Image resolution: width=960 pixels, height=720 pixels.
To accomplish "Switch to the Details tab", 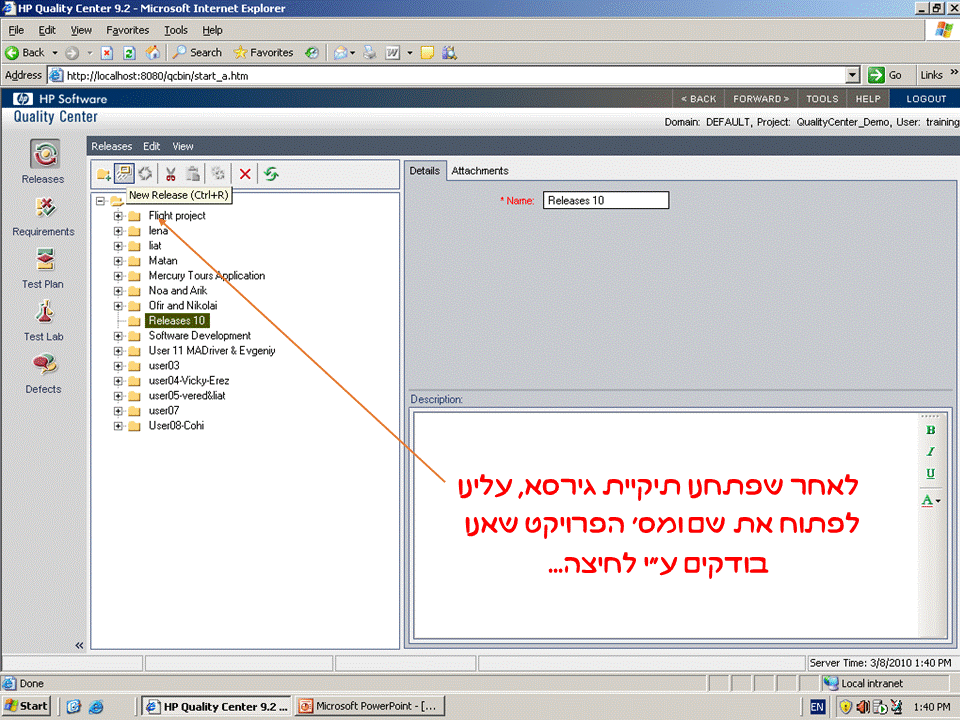I will pos(424,171).
